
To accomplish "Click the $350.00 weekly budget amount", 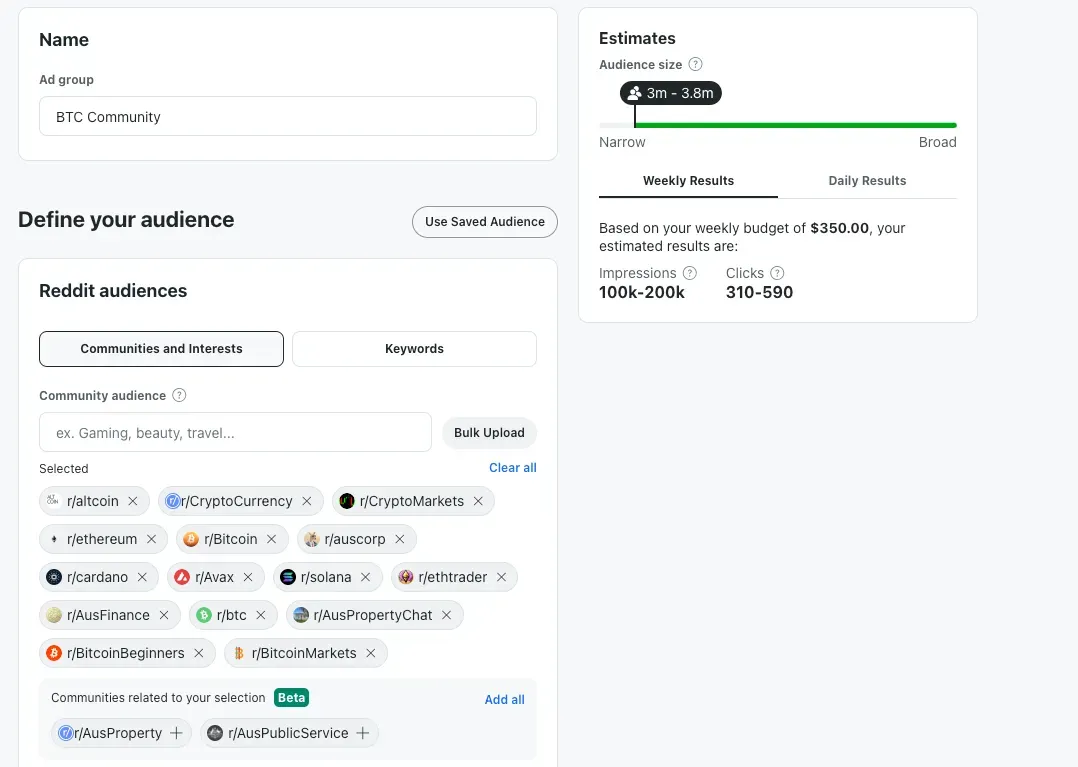I will tap(839, 228).
